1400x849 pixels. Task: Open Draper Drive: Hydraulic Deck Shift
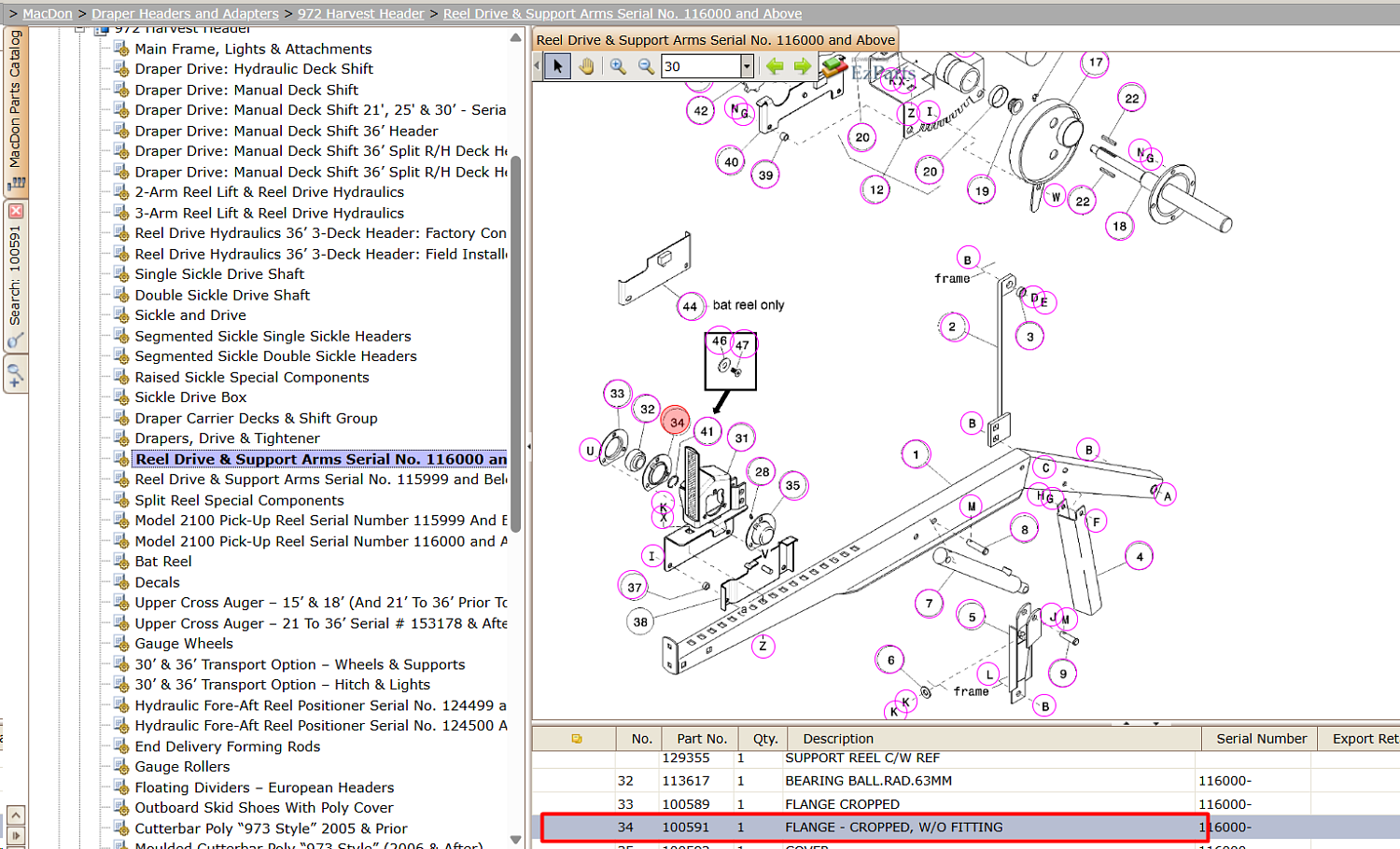point(254,69)
